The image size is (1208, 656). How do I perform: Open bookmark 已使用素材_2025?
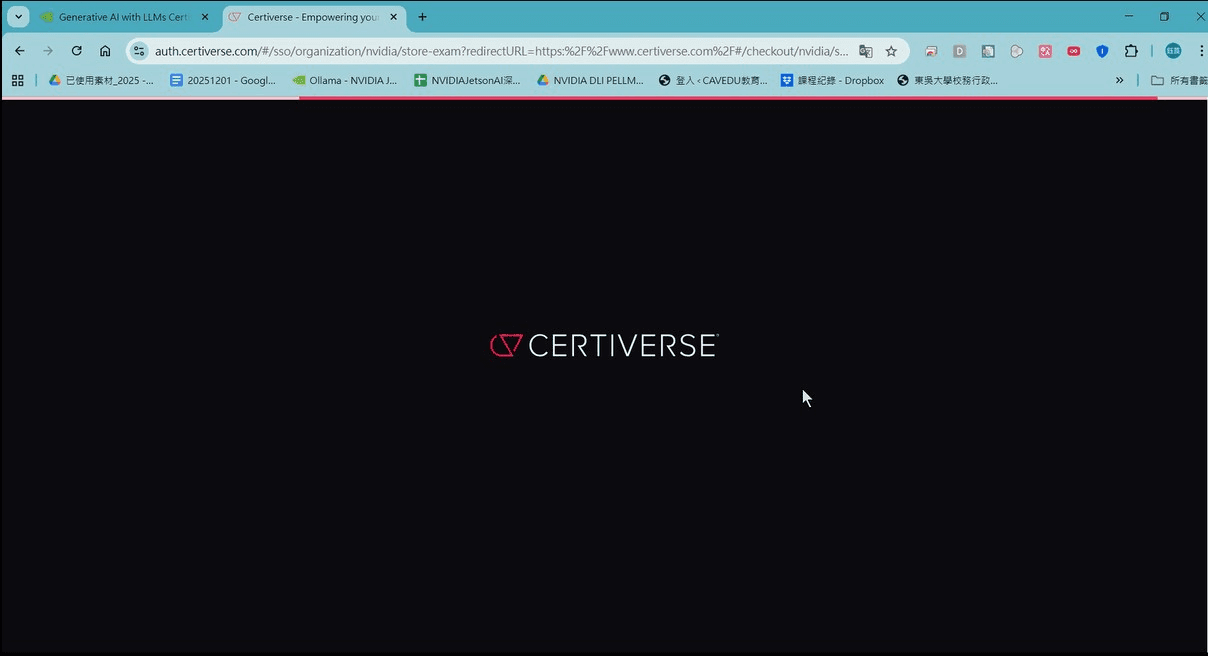point(101,80)
